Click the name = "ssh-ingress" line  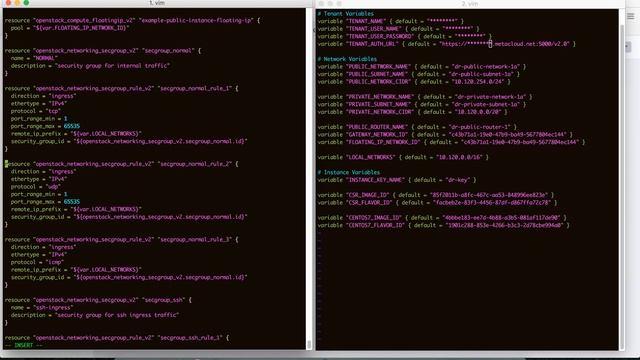[42, 307]
